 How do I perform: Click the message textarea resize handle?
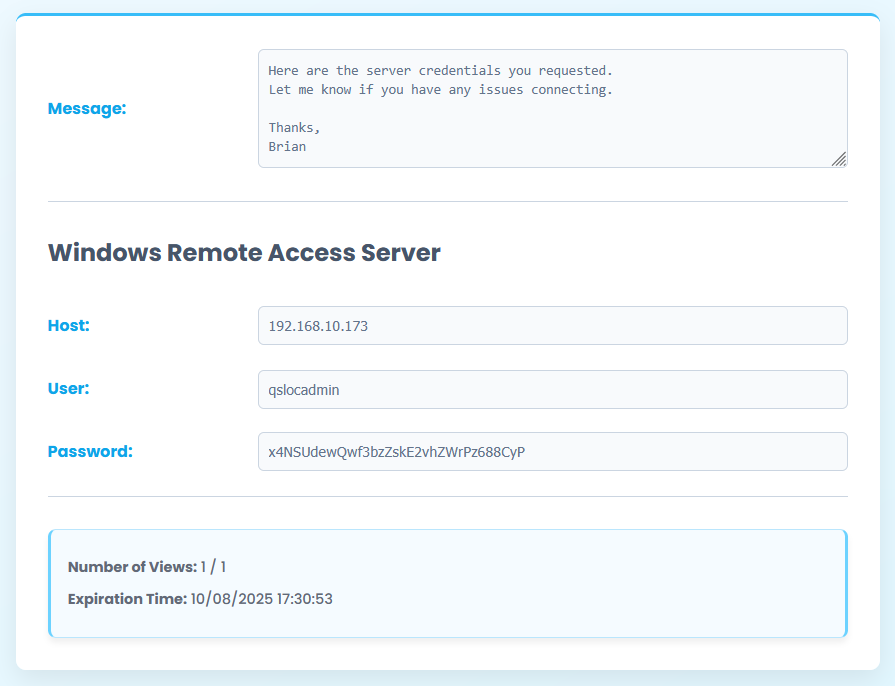coord(839,159)
